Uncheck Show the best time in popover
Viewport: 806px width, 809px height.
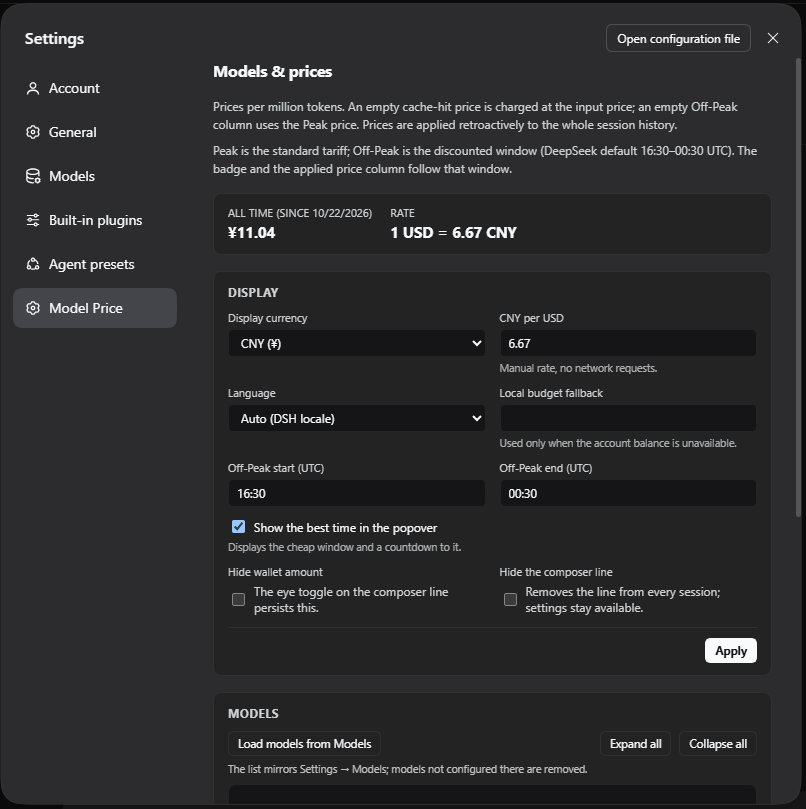(238, 527)
